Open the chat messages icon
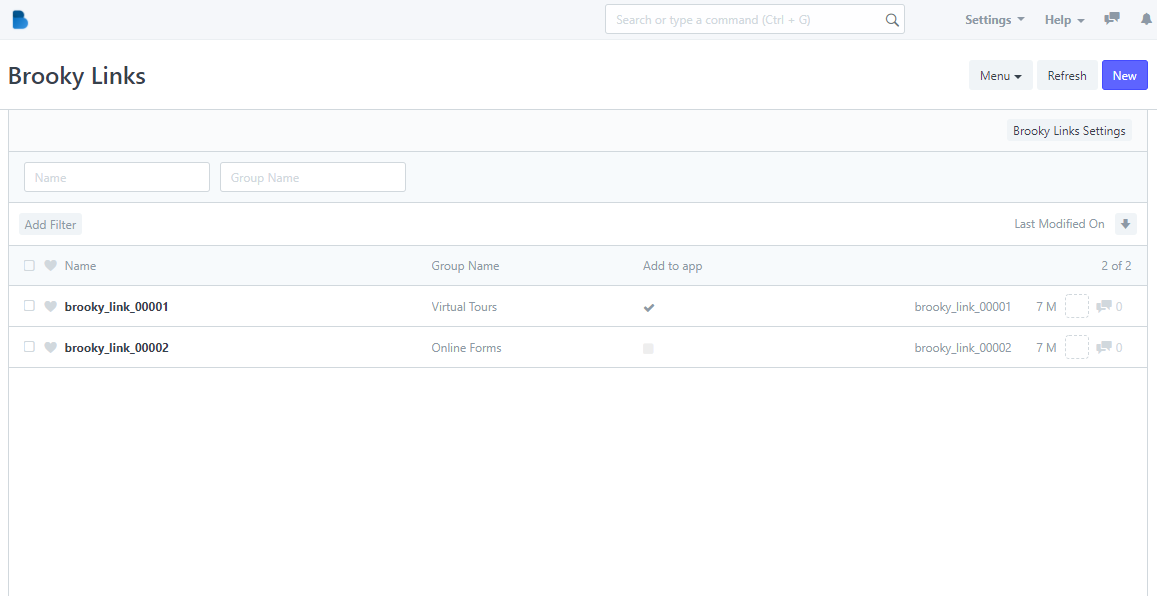 (1111, 19)
